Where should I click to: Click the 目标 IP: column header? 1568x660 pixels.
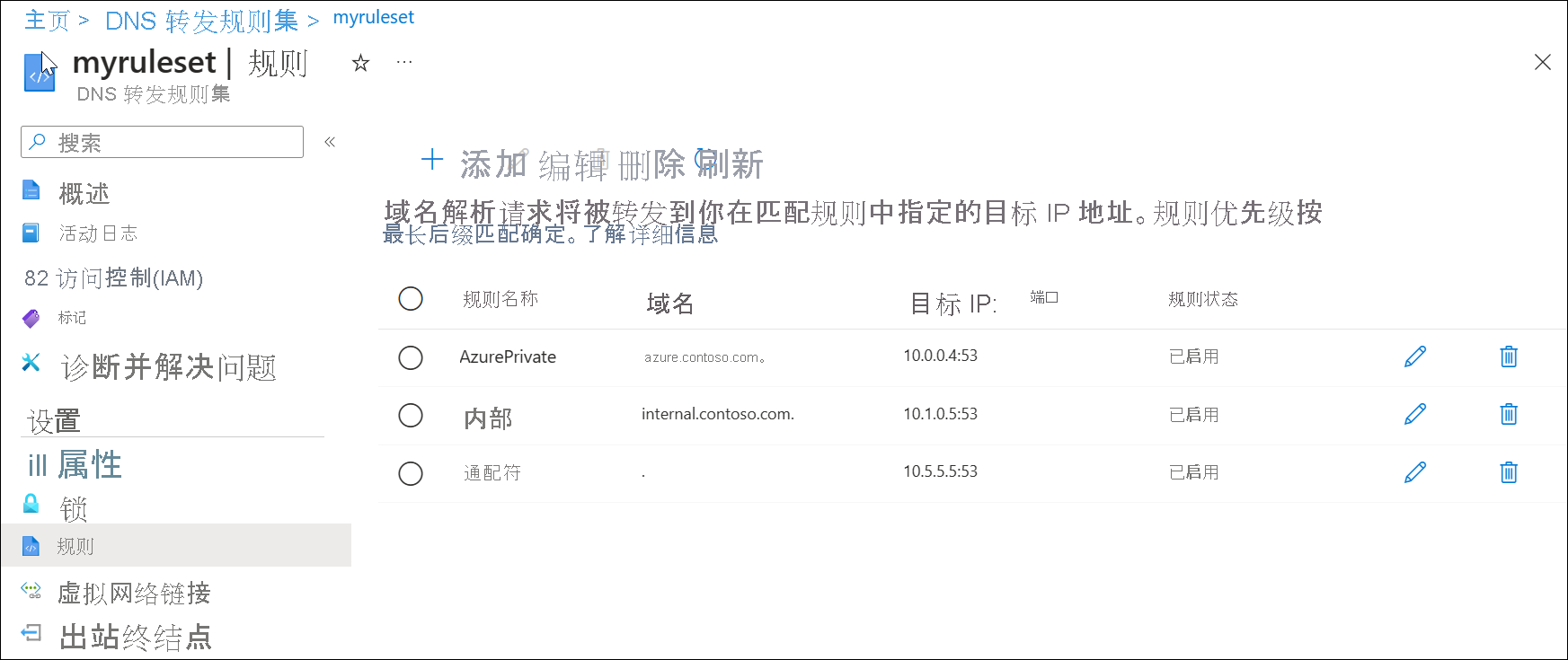click(x=953, y=304)
